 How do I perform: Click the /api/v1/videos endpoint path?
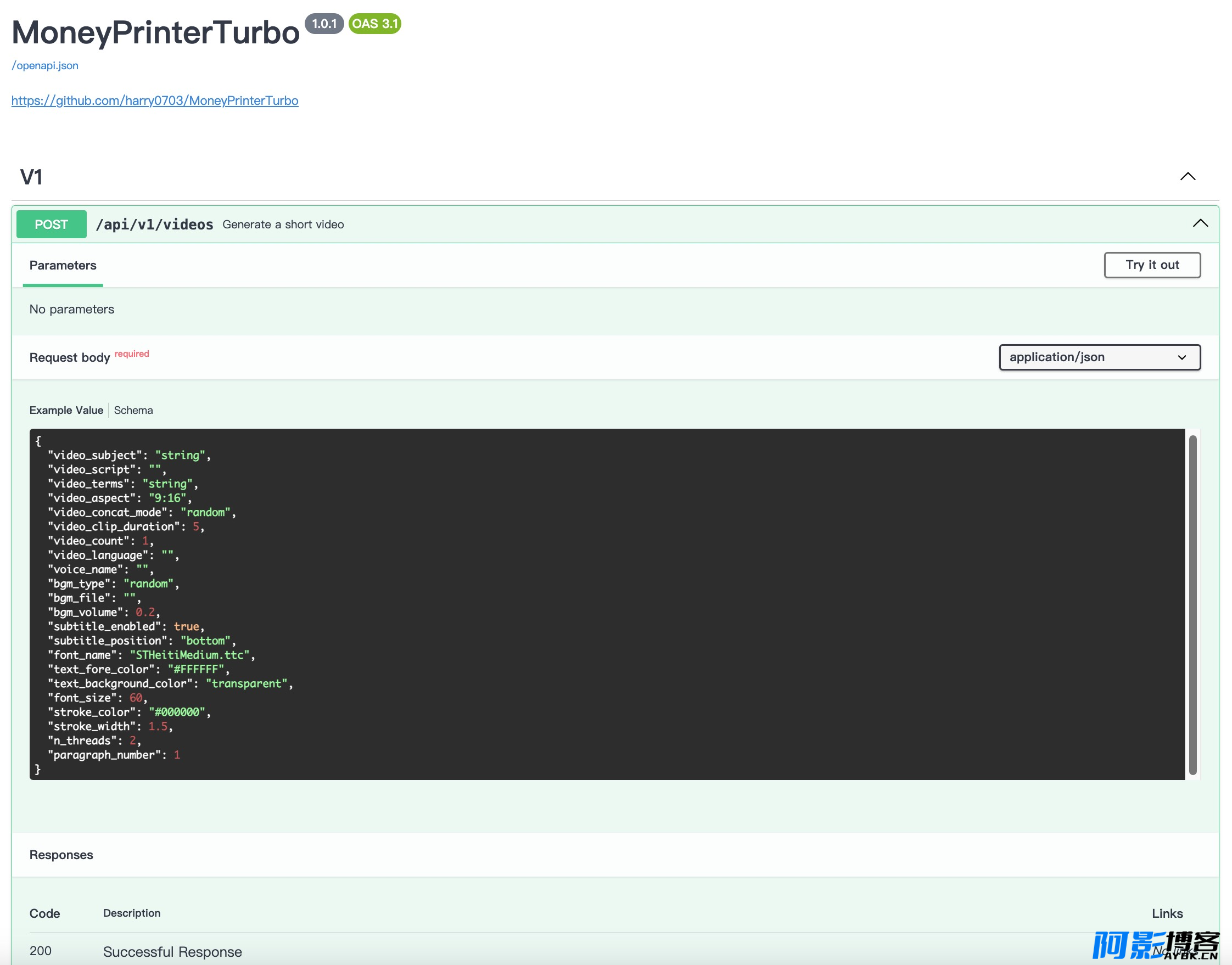154,225
